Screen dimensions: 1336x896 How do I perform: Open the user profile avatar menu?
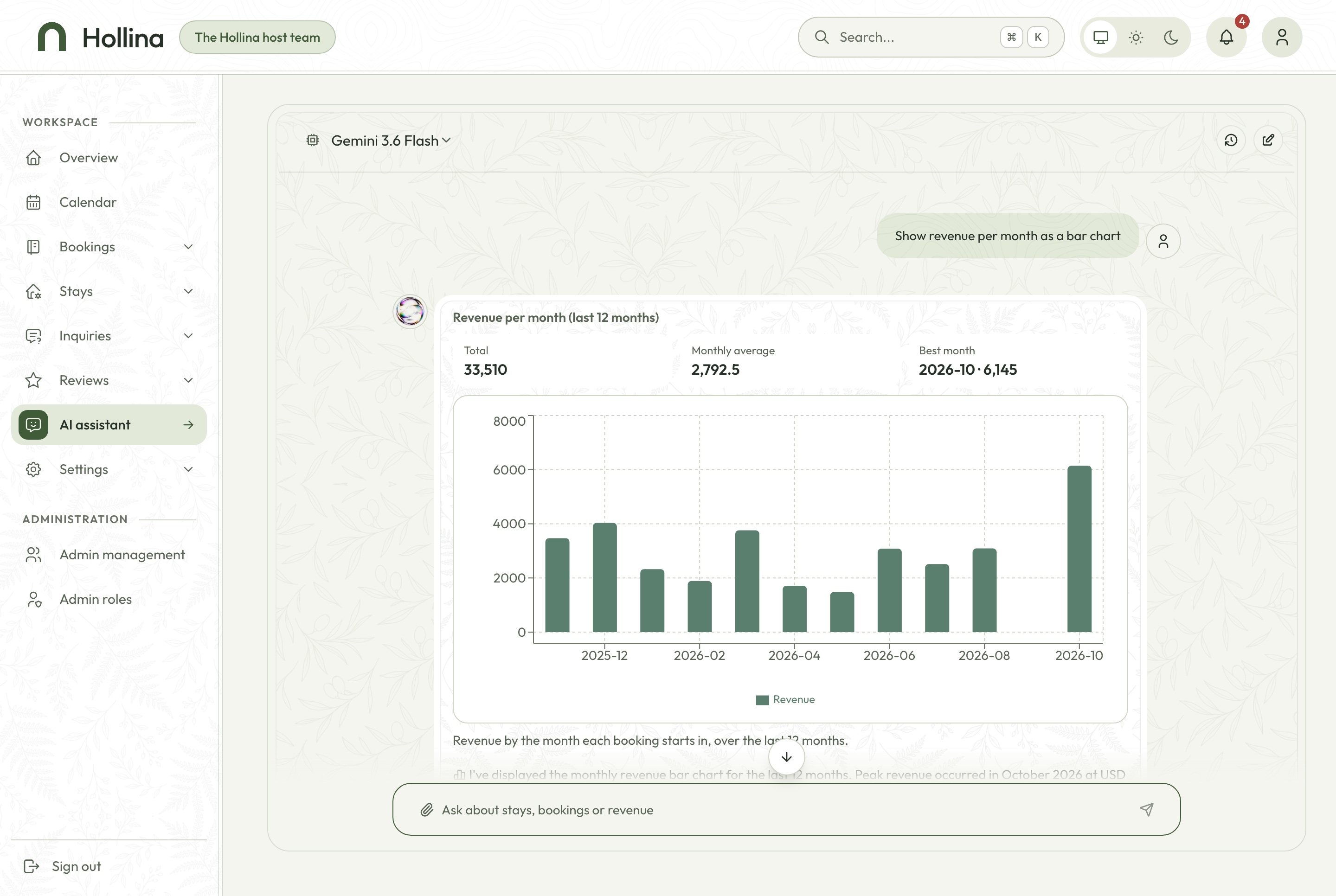pyautogui.click(x=1282, y=37)
